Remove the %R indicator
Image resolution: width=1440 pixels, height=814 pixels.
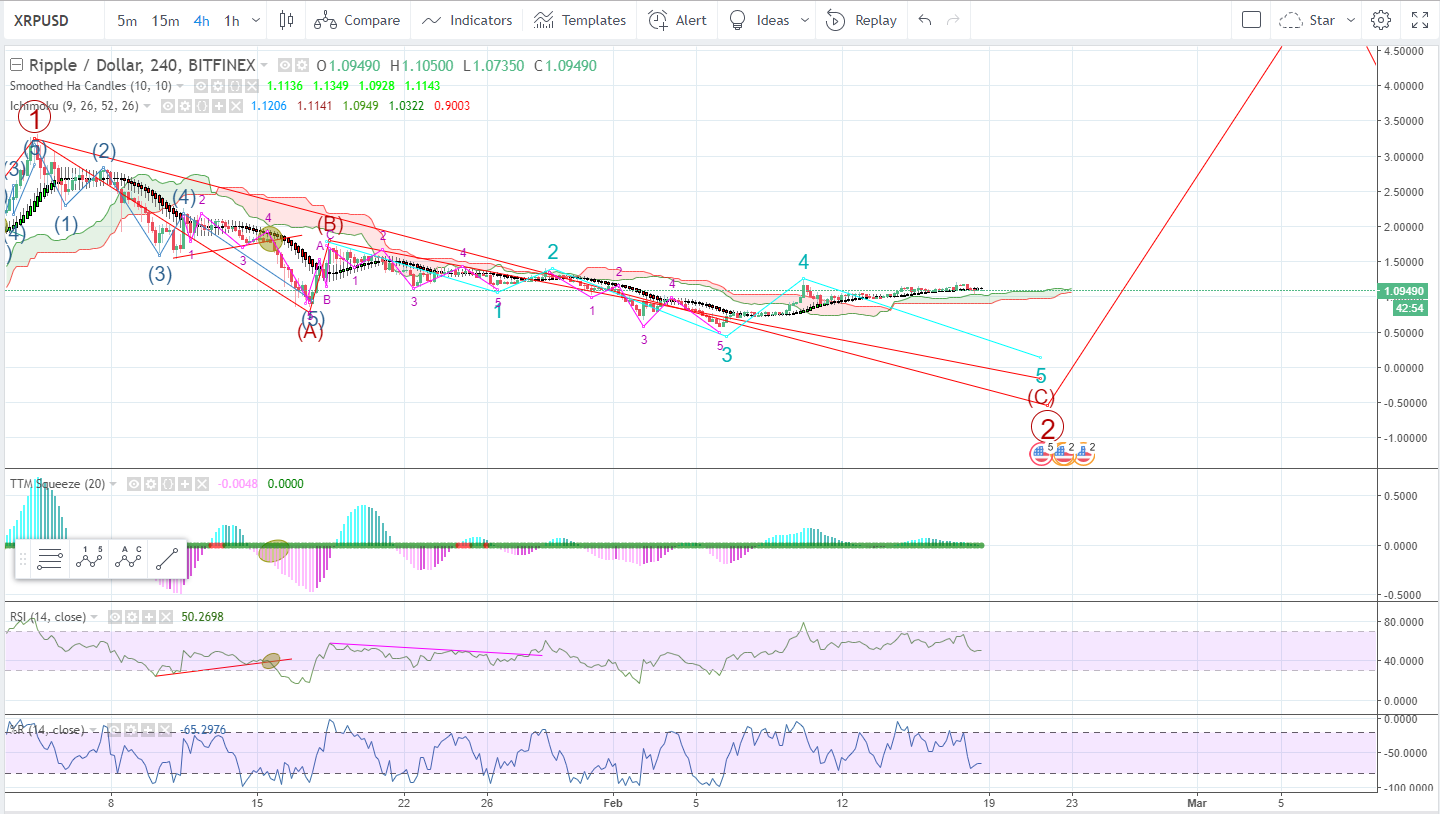click(165, 730)
